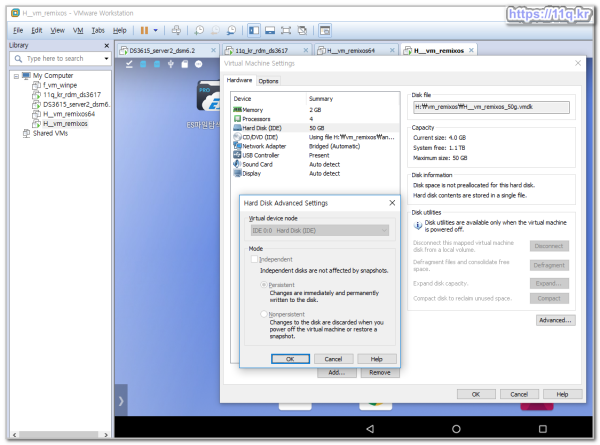Select the CD/DVD (IDE) device row
The width and height of the screenshot is (600, 445).
[315, 137]
